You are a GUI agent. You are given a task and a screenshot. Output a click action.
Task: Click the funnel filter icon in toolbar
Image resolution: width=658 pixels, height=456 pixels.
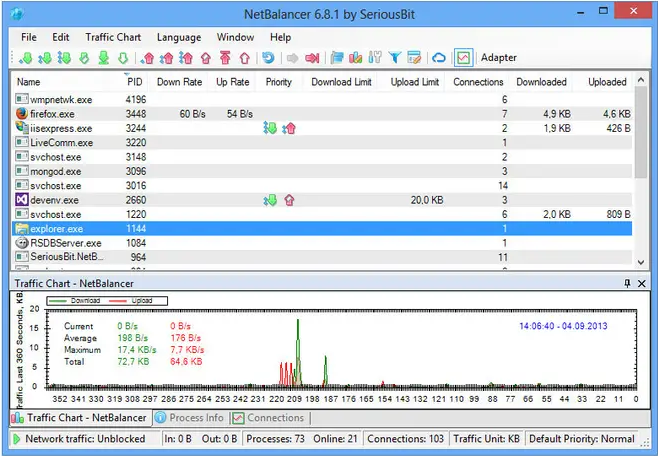pyautogui.click(x=394, y=58)
